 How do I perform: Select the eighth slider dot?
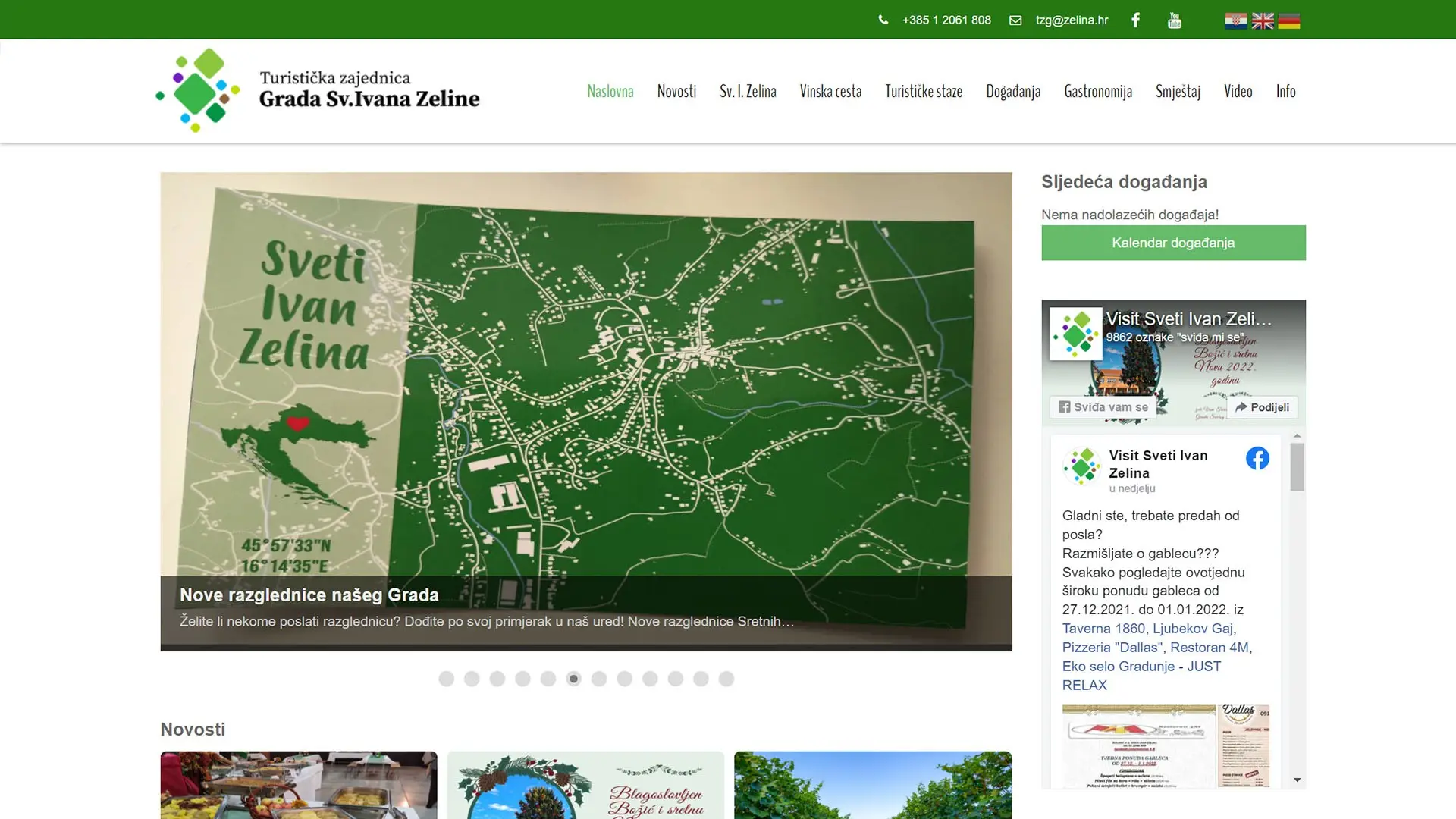pos(625,679)
